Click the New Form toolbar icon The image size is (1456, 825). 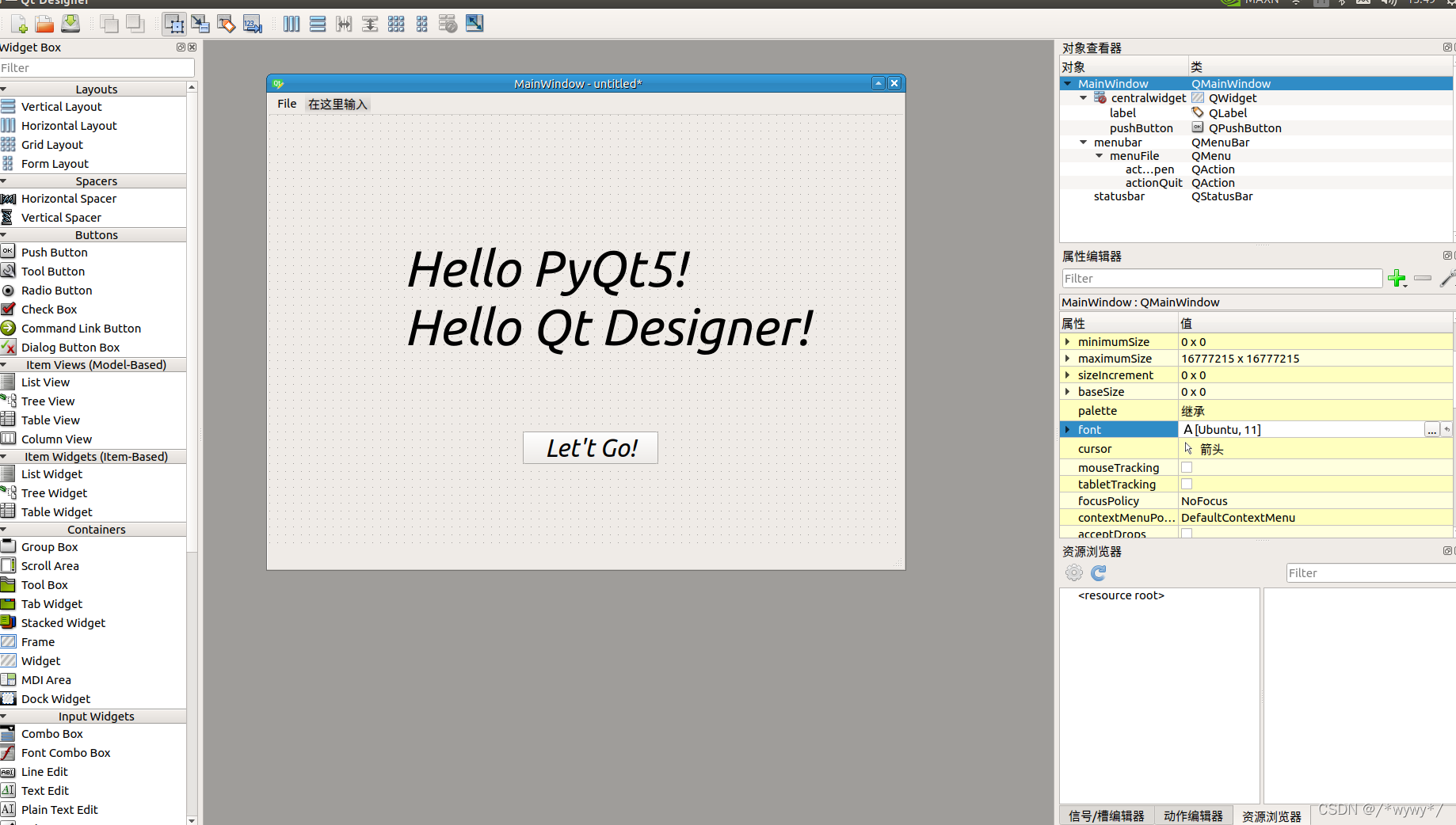click(x=17, y=24)
